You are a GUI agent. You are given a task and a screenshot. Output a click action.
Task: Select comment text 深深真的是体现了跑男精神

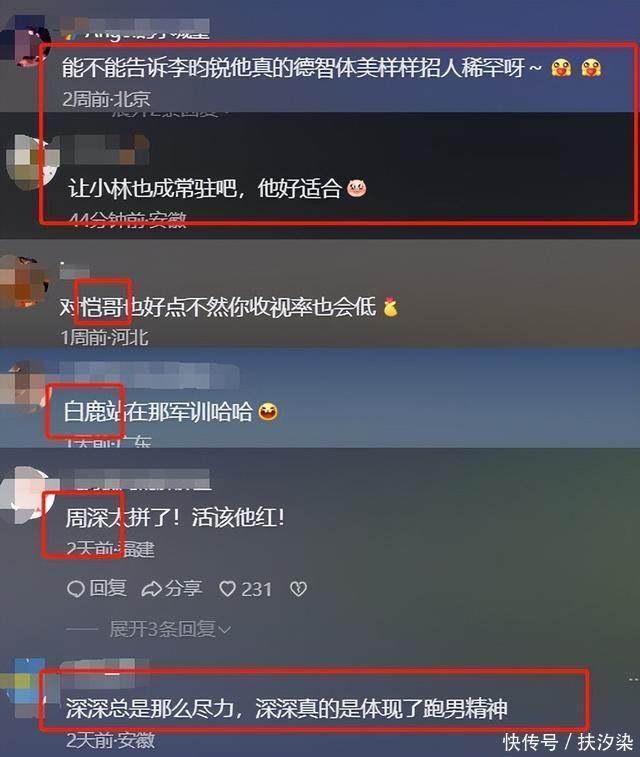pyautogui.click(x=381, y=709)
